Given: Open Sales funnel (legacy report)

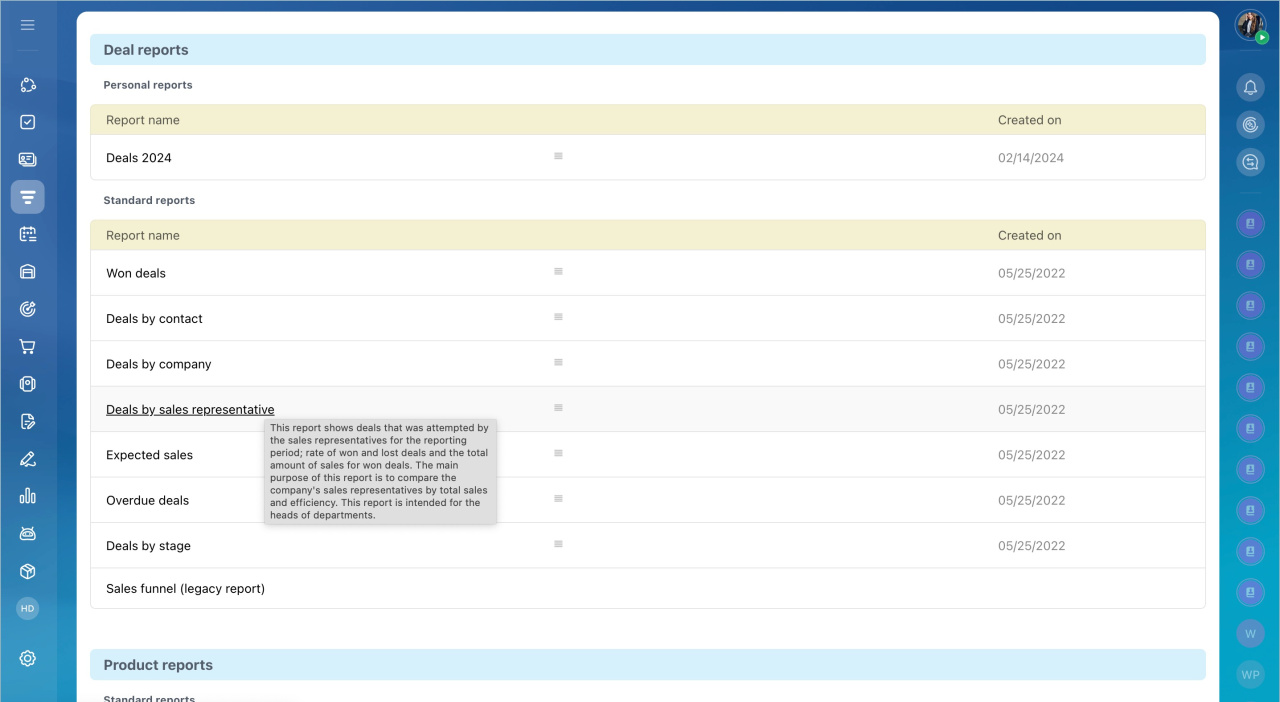Looking at the screenshot, I should pyautogui.click(x=185, y=589).
